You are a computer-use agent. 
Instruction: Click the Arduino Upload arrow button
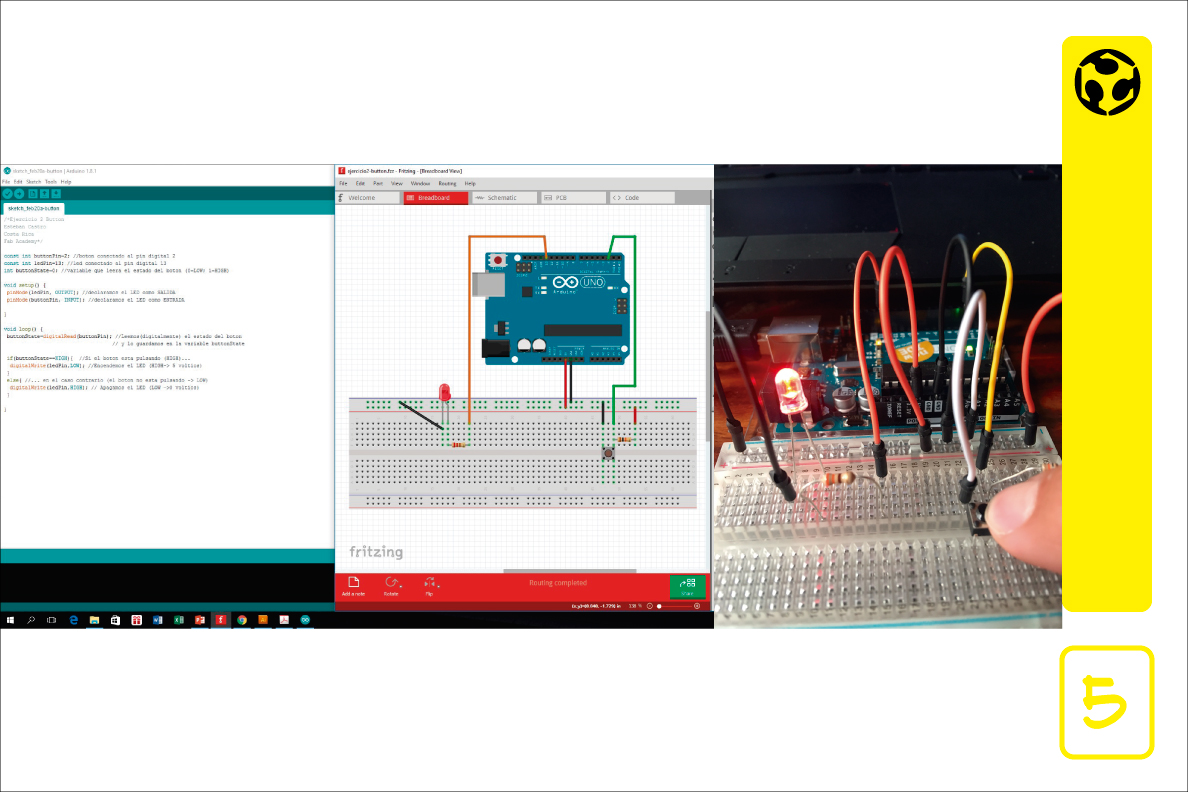pos(19,194)
